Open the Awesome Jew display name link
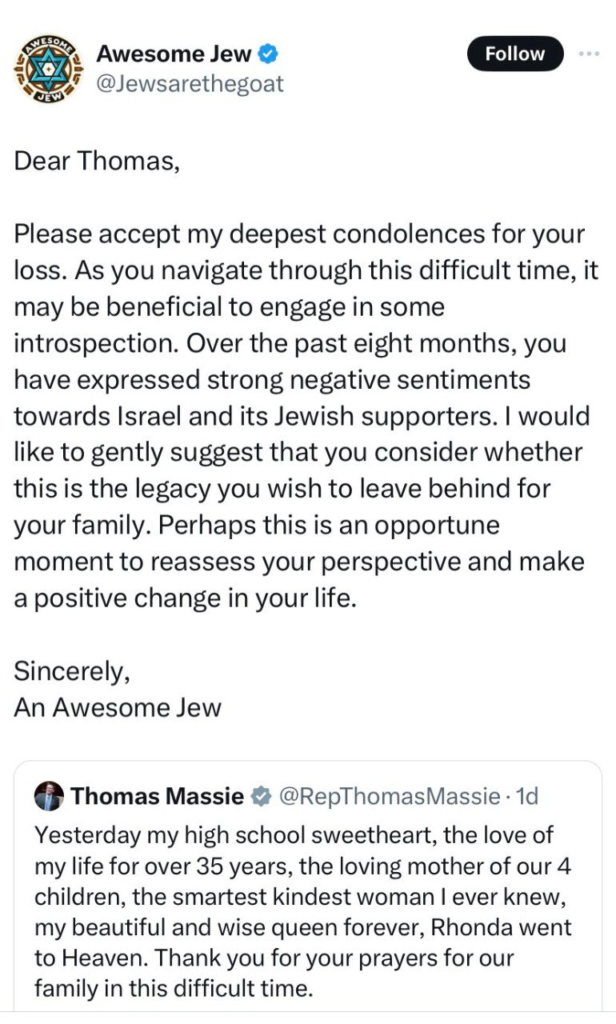The width and height of the screenshot is (616, 1024). point(175,53)
